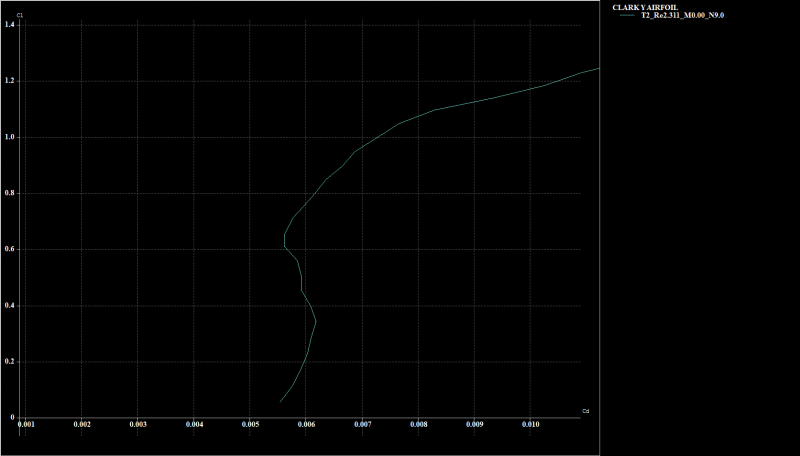The height and width of the screenshot is (456, 800).
Task: Click the CLARK Y AIRFOIL legend title
Action: (646, 7)
